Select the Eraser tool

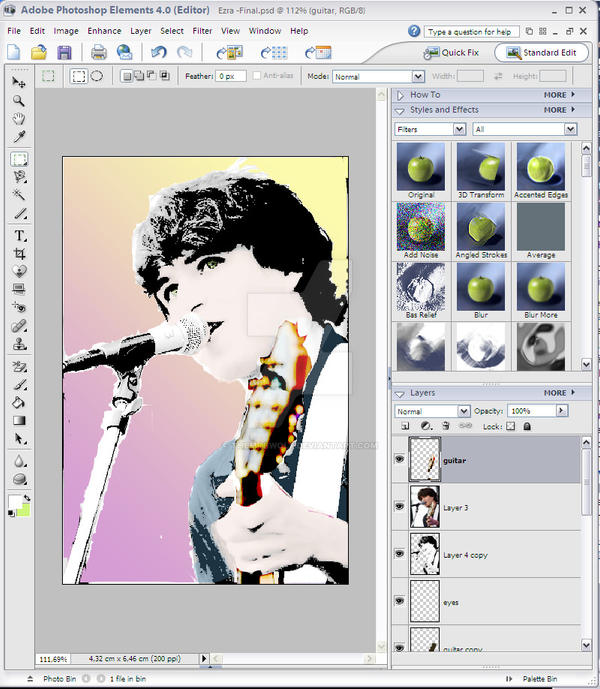(x=19, y=366)
